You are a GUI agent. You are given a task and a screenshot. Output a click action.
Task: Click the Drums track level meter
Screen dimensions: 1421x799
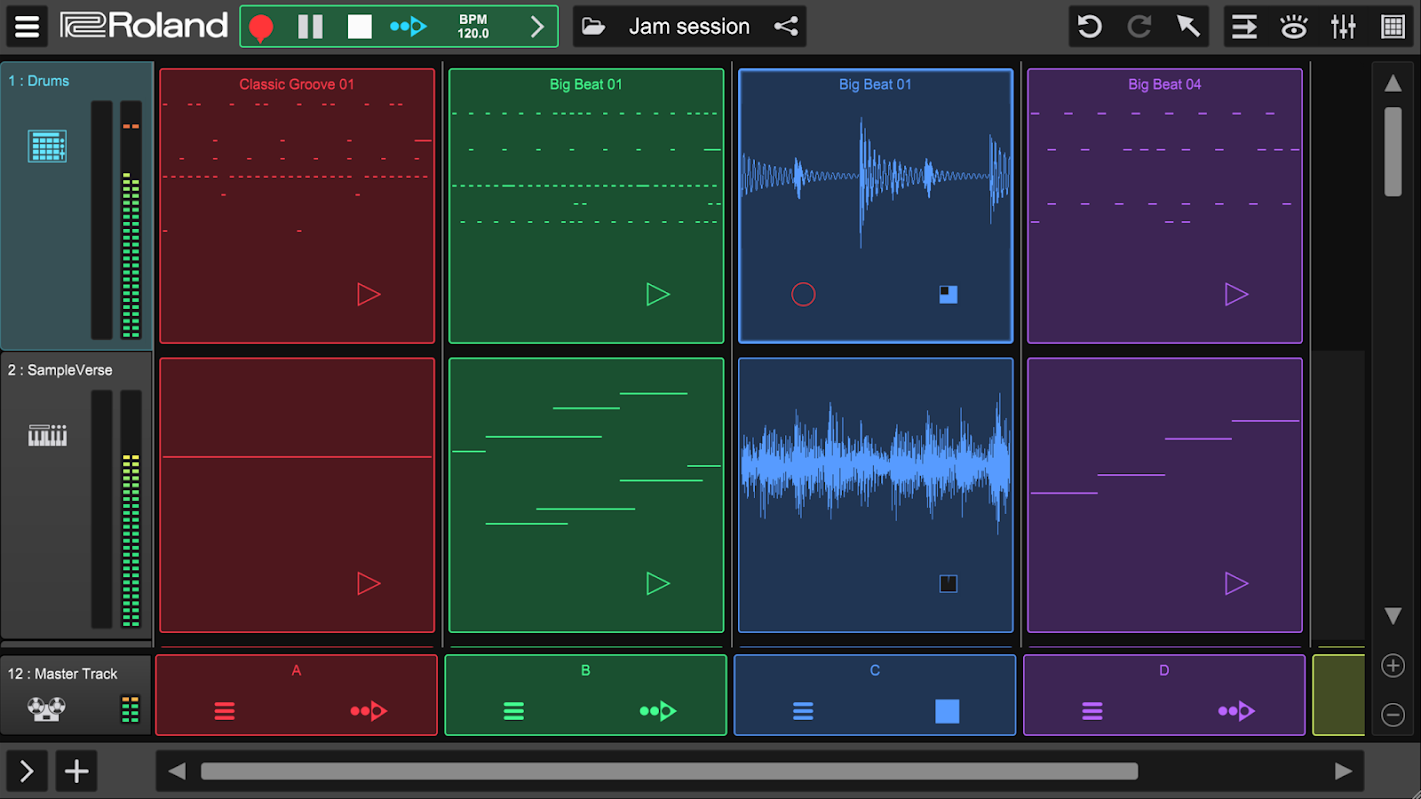pos(131,220)
